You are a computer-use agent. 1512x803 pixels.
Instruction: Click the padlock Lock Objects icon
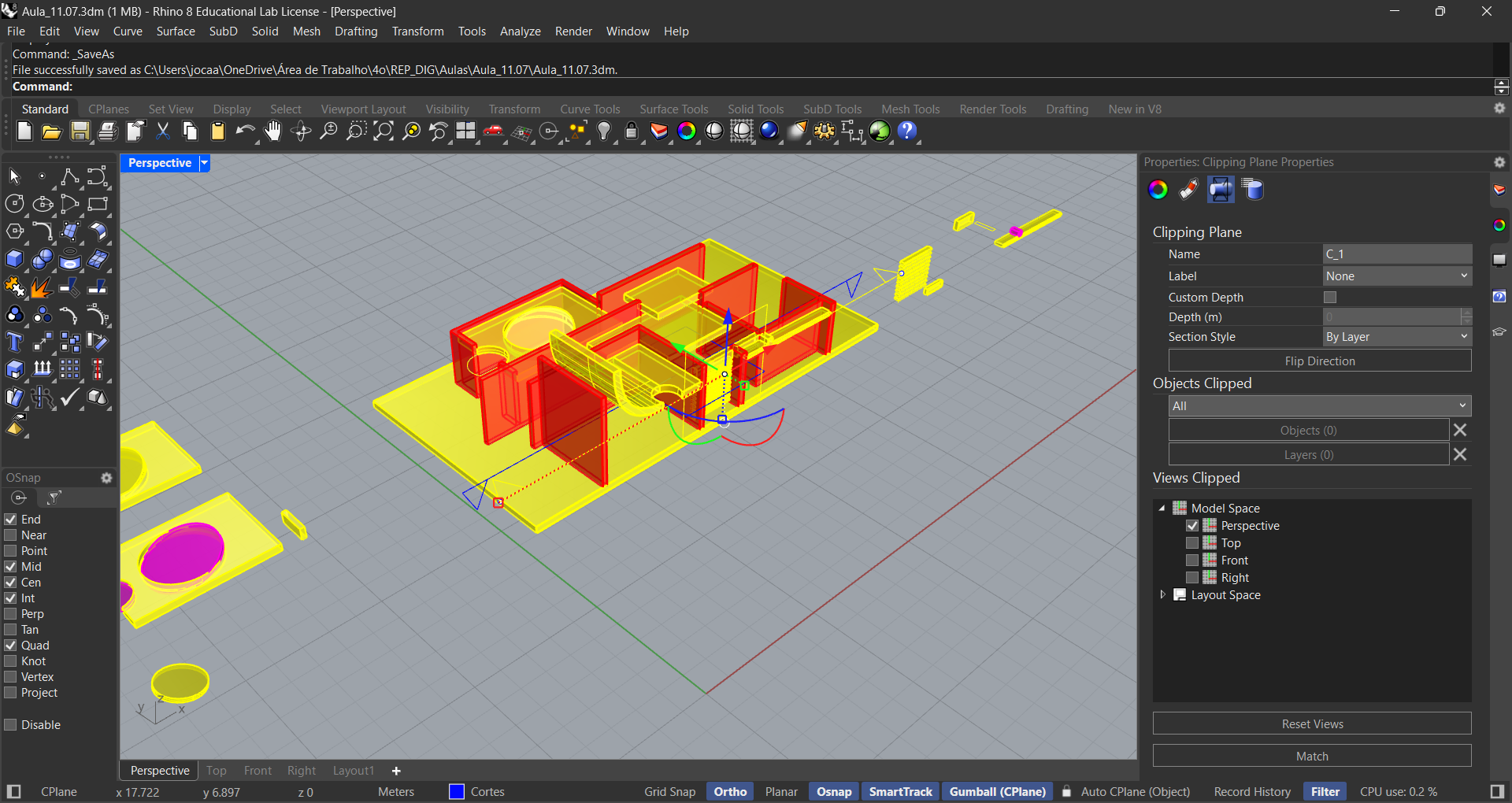632,131
